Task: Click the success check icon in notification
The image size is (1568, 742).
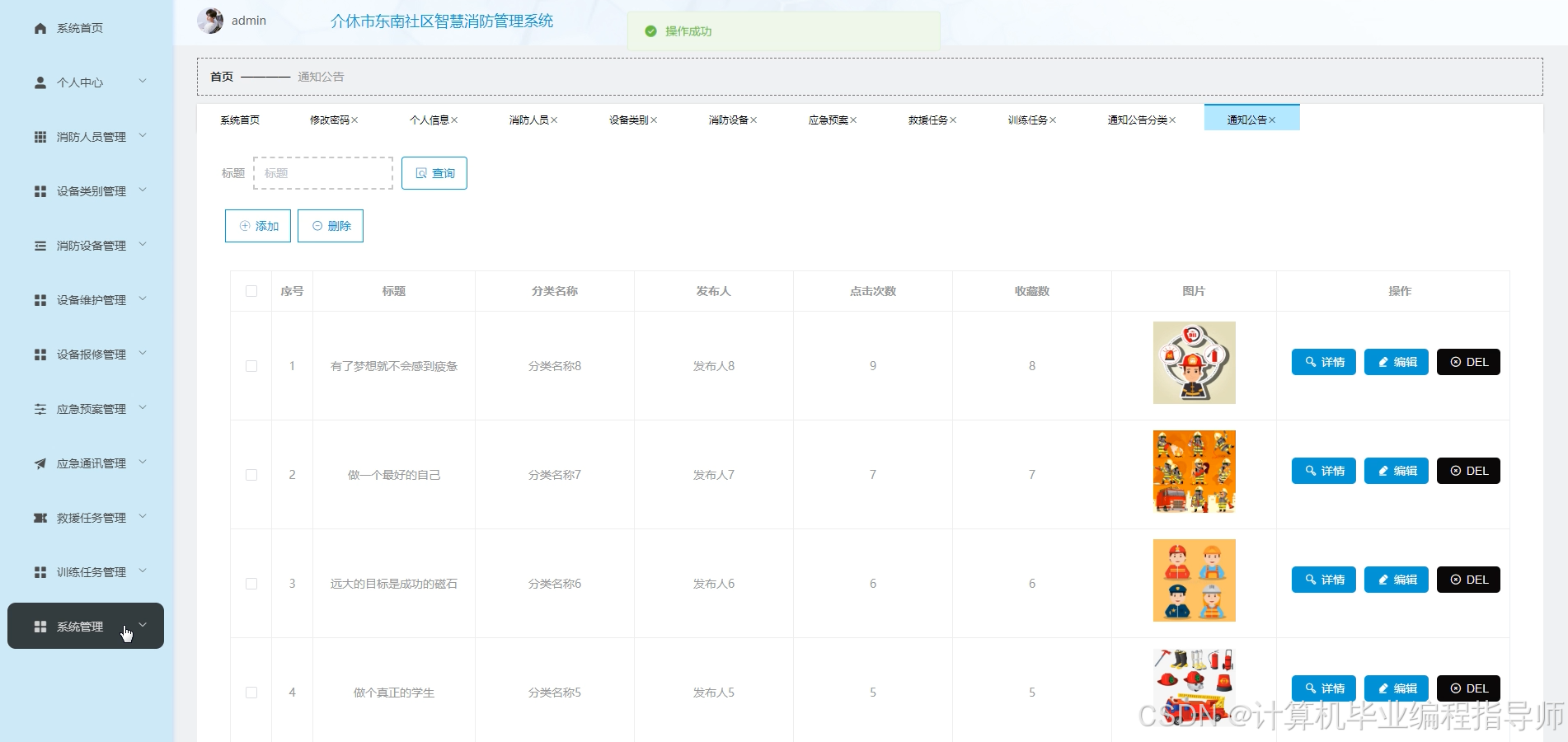Action: click(x=650, y=31)
